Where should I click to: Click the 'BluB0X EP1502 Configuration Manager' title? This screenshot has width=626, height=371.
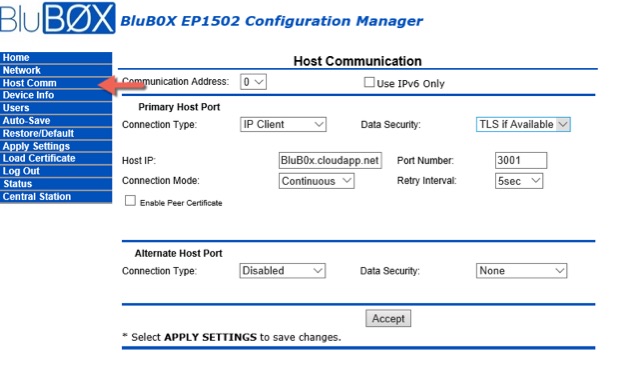tap(271, 21)
